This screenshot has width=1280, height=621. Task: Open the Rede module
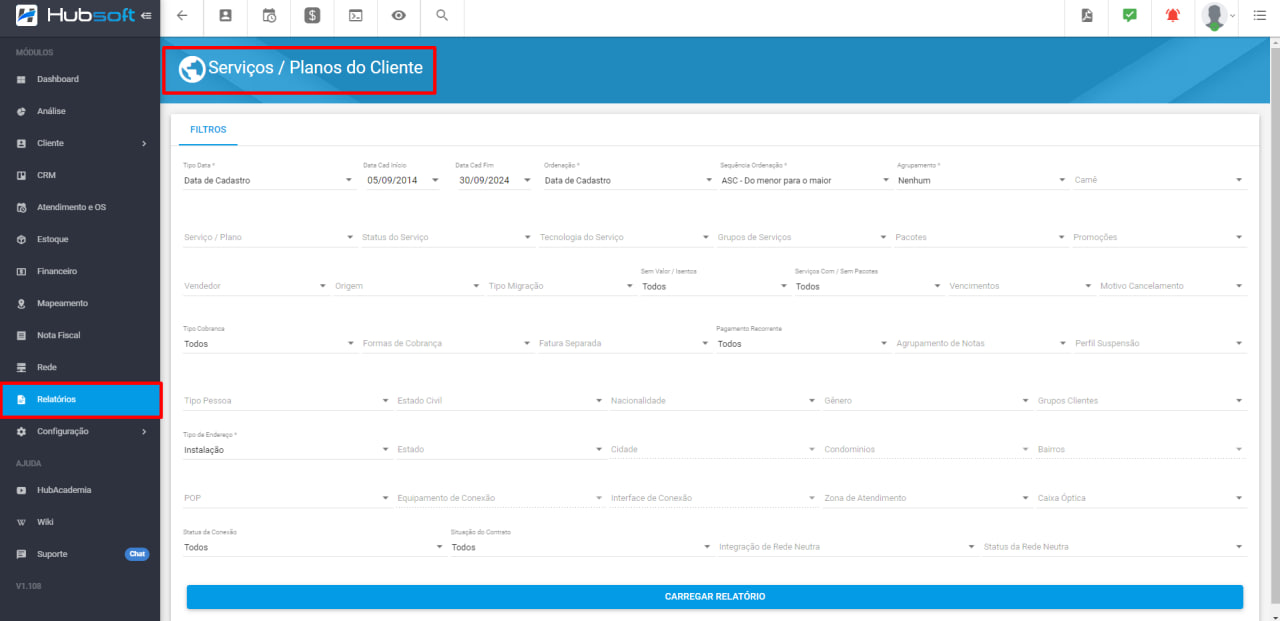[x=80, y=367]
